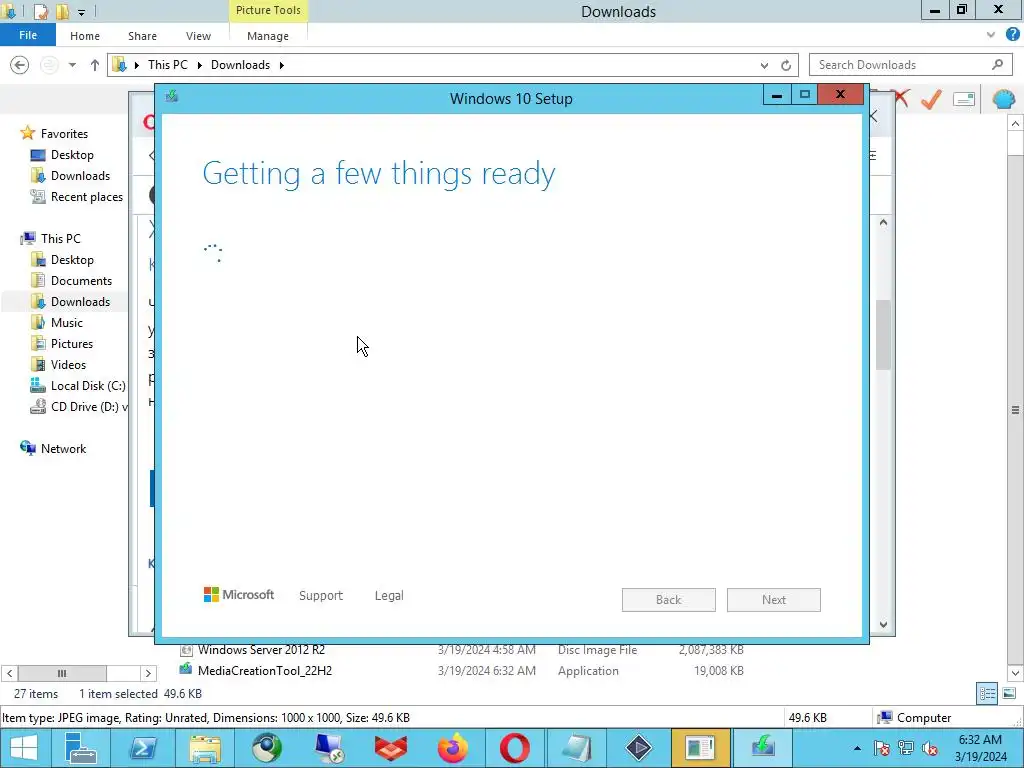Open the diamond play-symbol taskbar app
1024x768 pixels.
(x=638, y=748)
